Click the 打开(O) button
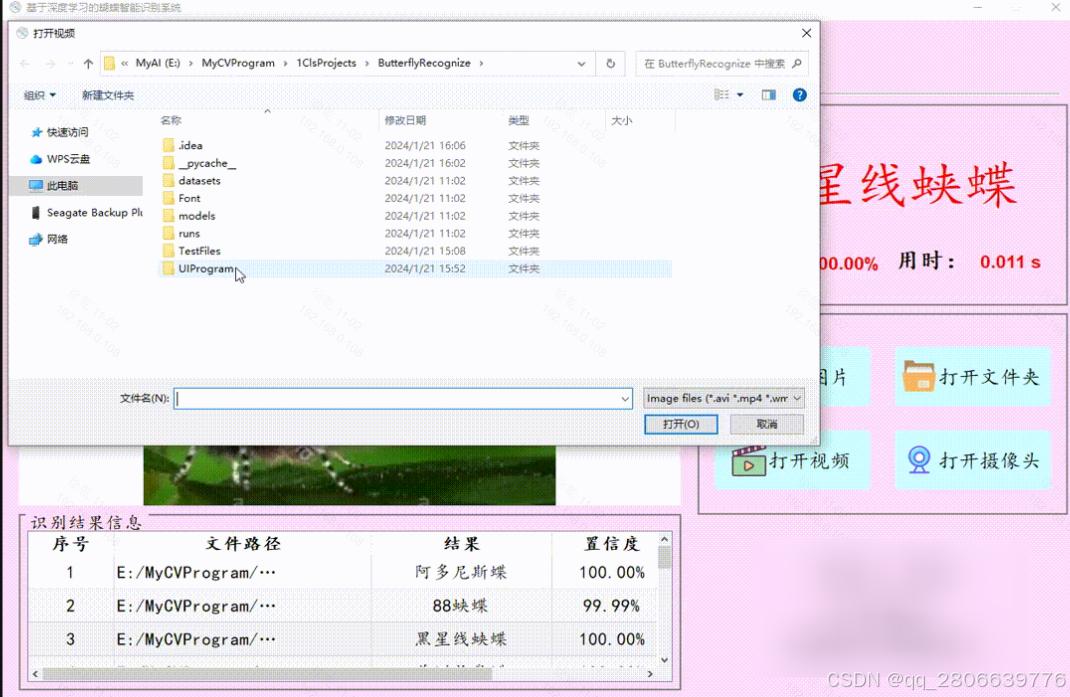Screen dimensions: 1070x697 coord(681,424)
